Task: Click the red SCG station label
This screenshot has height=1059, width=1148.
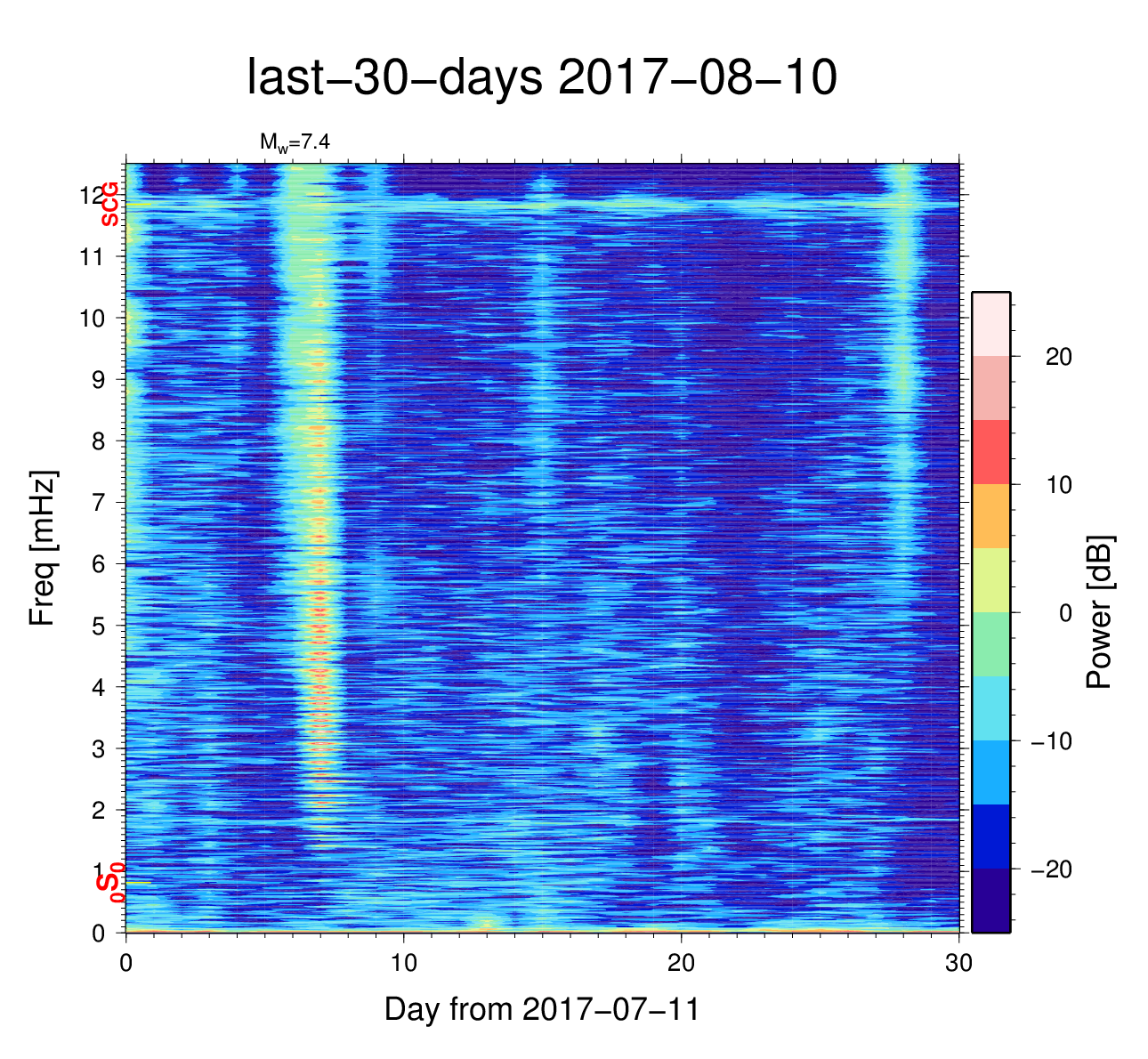Action: [110, 204]
